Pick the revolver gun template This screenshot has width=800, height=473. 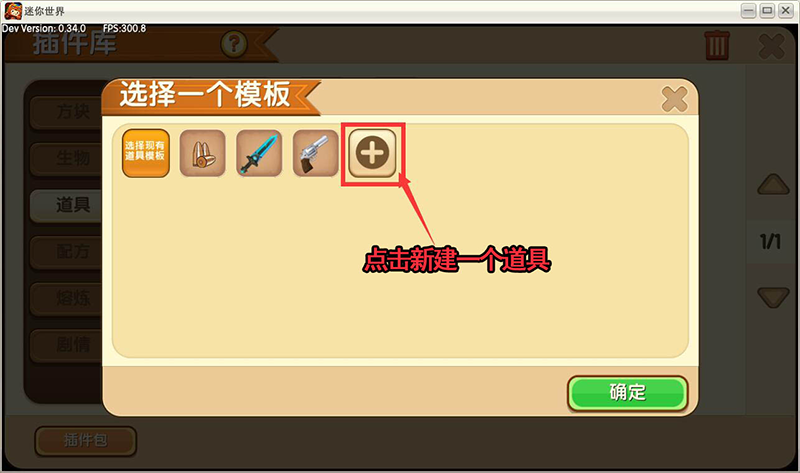pyautogui.click(x=316, y=153)
